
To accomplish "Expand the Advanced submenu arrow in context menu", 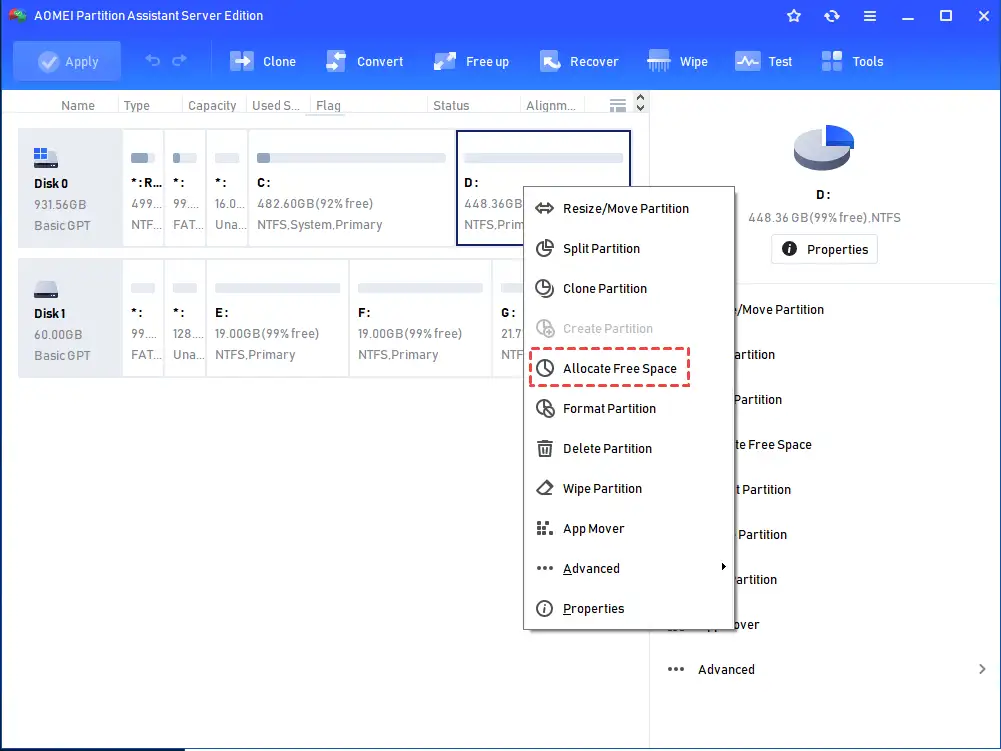I will pyautogui.click(x=723, y=566).
